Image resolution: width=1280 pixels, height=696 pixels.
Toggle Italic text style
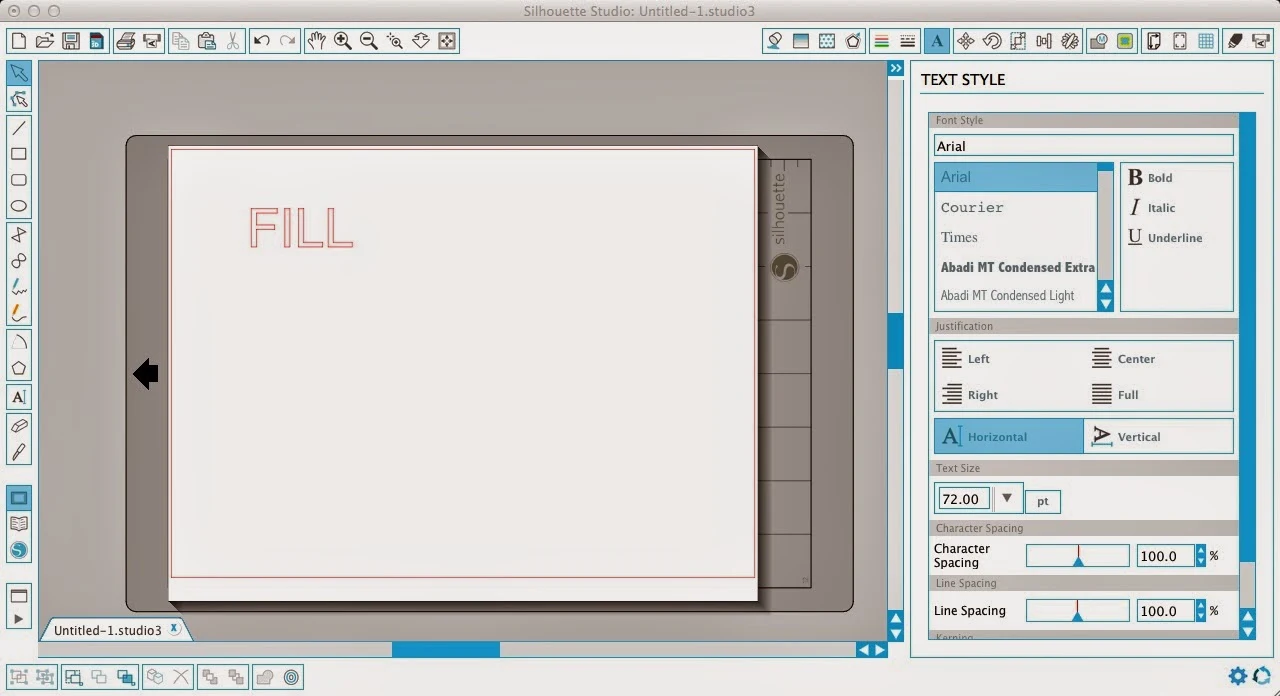click(x=1152, y=208)
